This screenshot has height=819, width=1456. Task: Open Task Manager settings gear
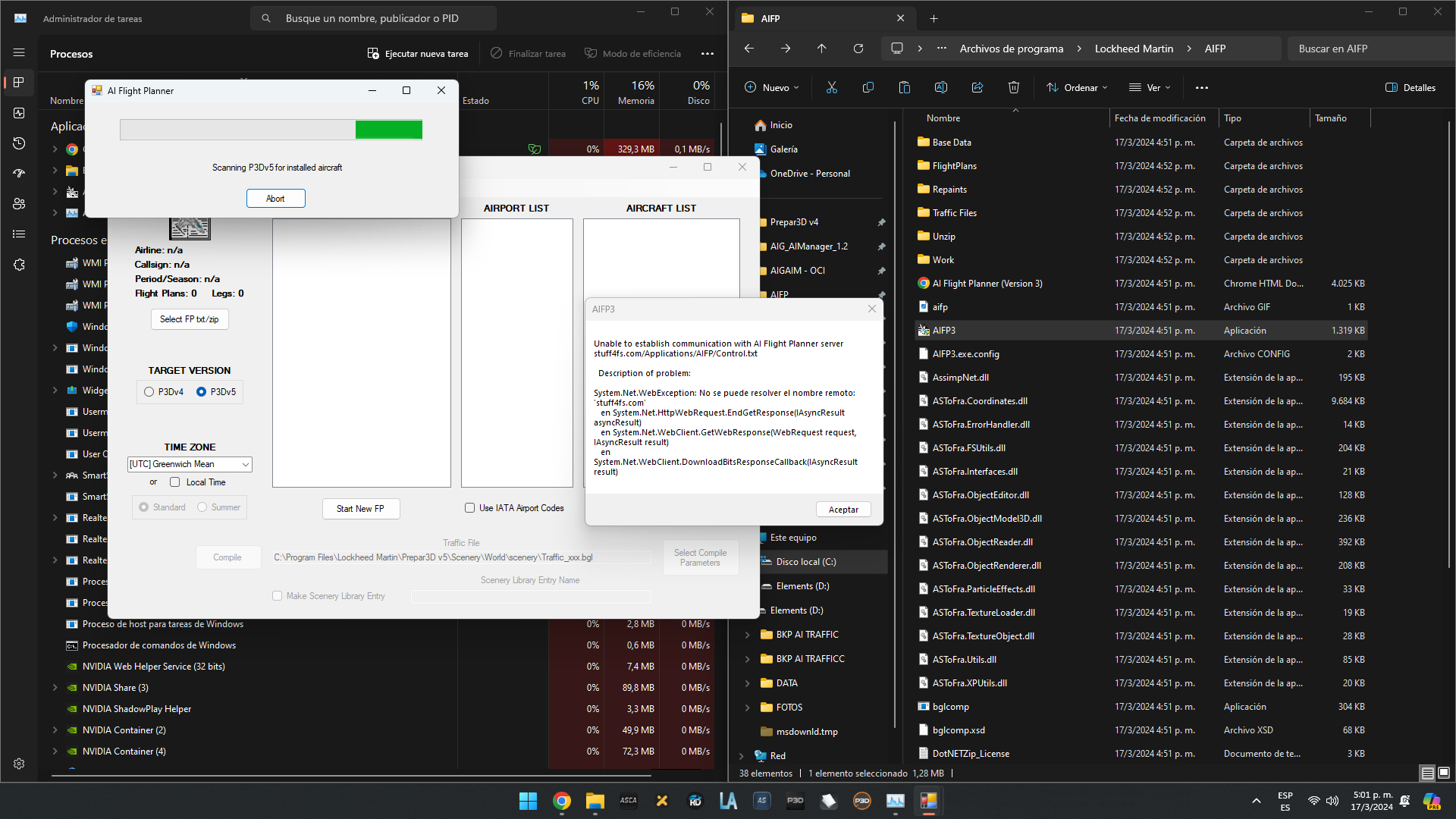[19, 764]
